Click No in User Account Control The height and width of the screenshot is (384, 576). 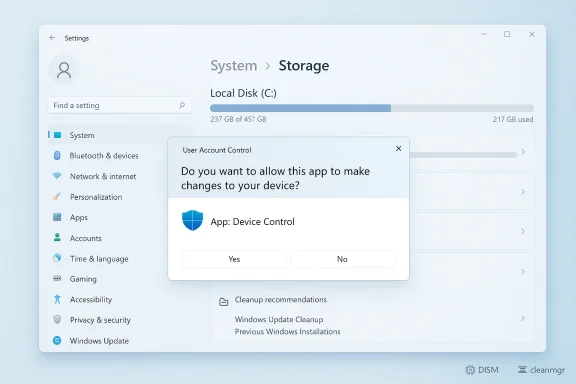pyautogui.click(x=343, y=259)
